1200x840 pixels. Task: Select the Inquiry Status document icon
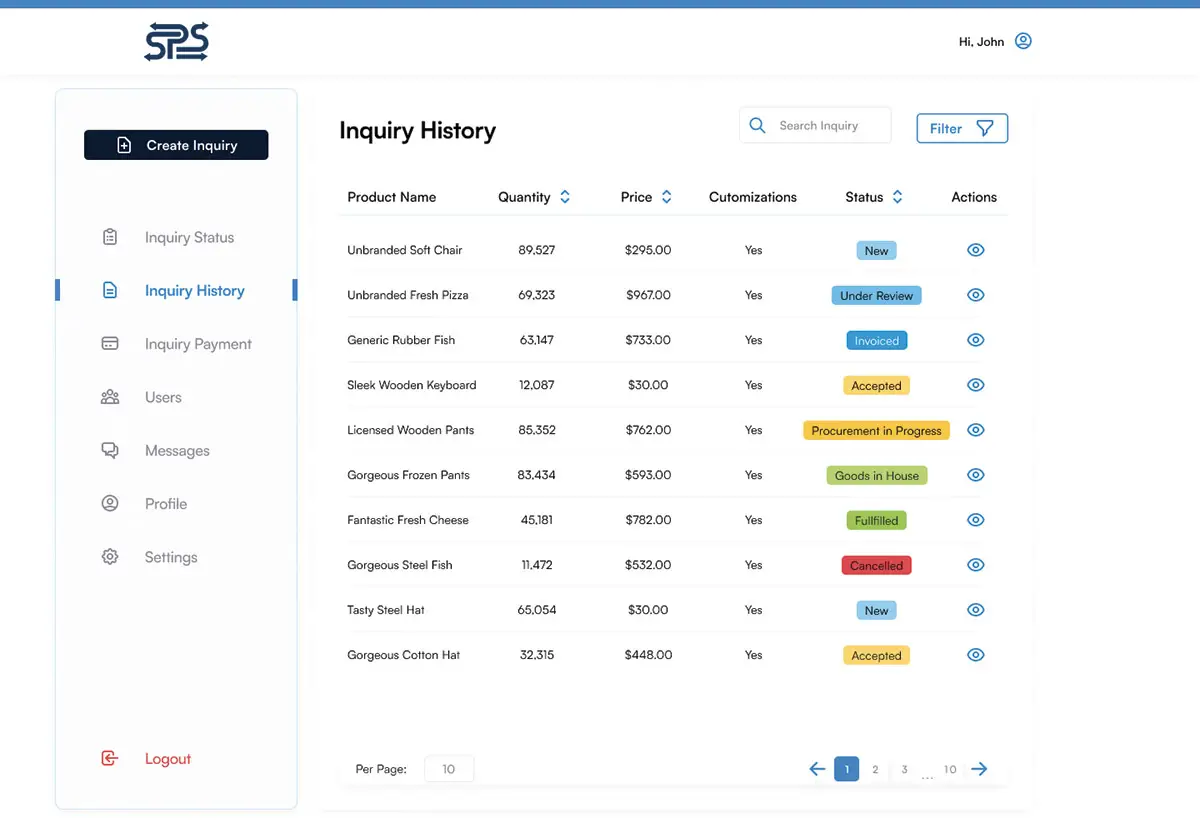point(110,236)
